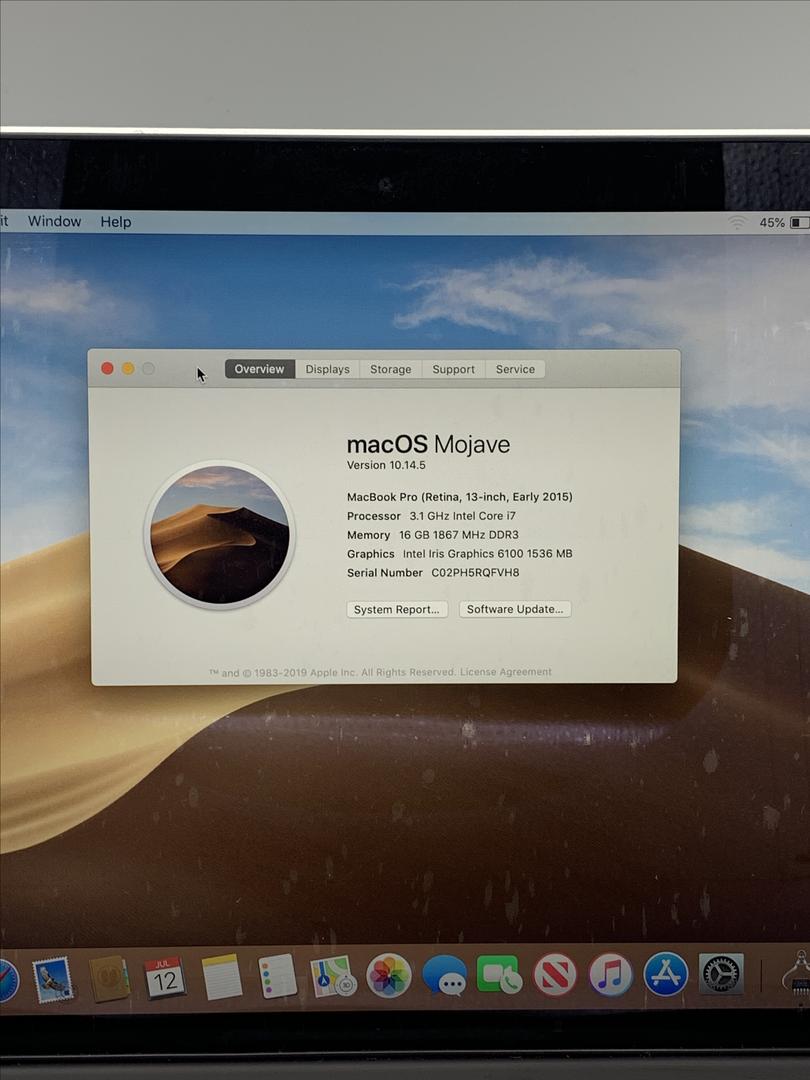810x1080 pixels.
Task: Click the battery status icon
Action: click(800, 222)
